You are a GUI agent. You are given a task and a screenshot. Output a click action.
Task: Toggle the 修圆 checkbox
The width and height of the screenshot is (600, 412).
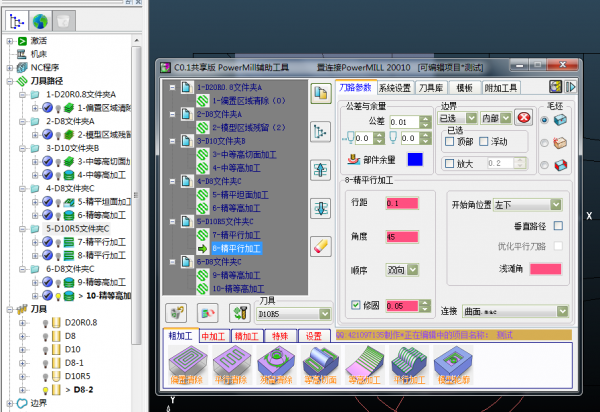point(357,305)
